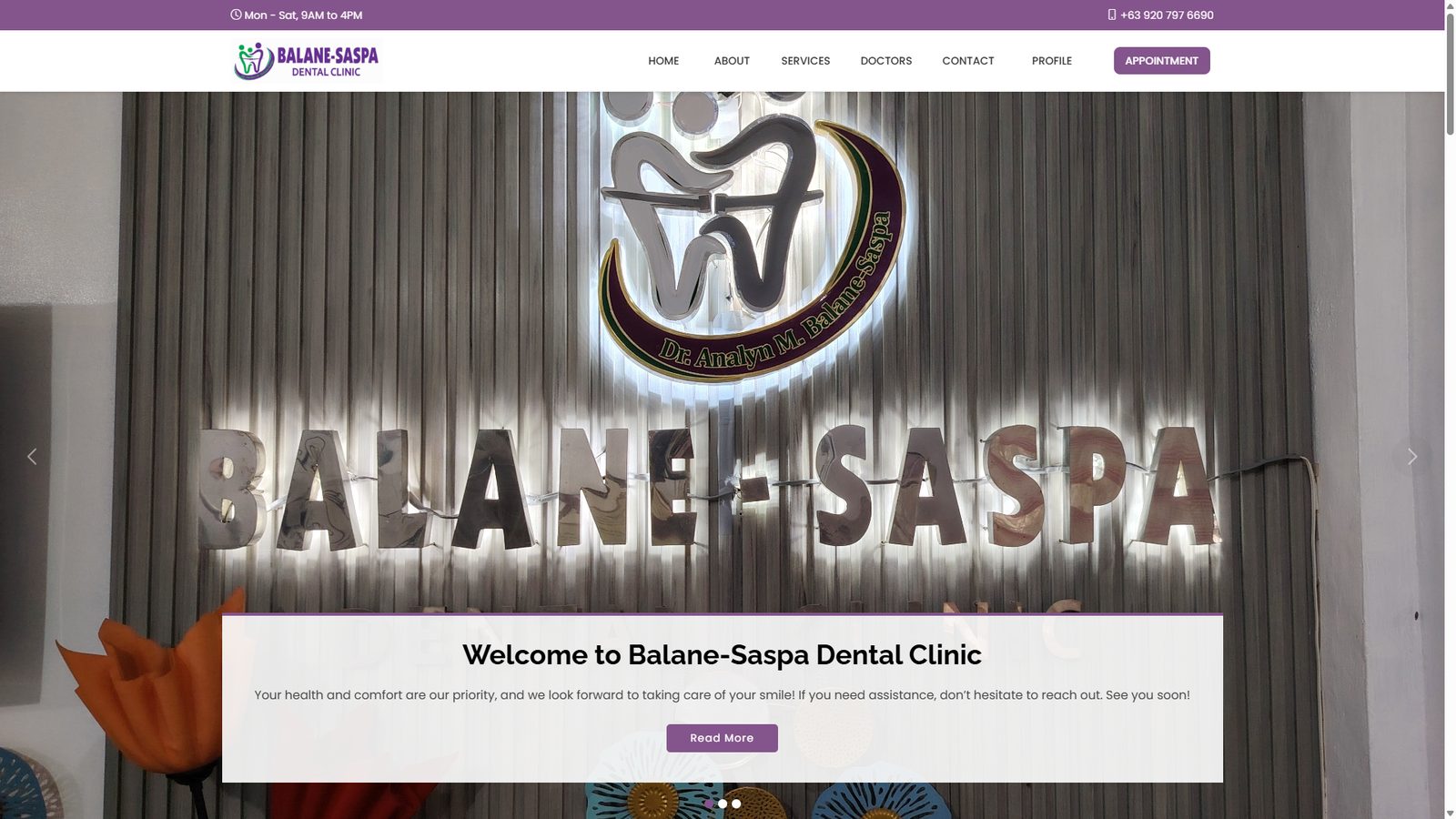The image size is (1456, 819).
Task: Click the clock icon beside the opening hours
Action: 236,15
